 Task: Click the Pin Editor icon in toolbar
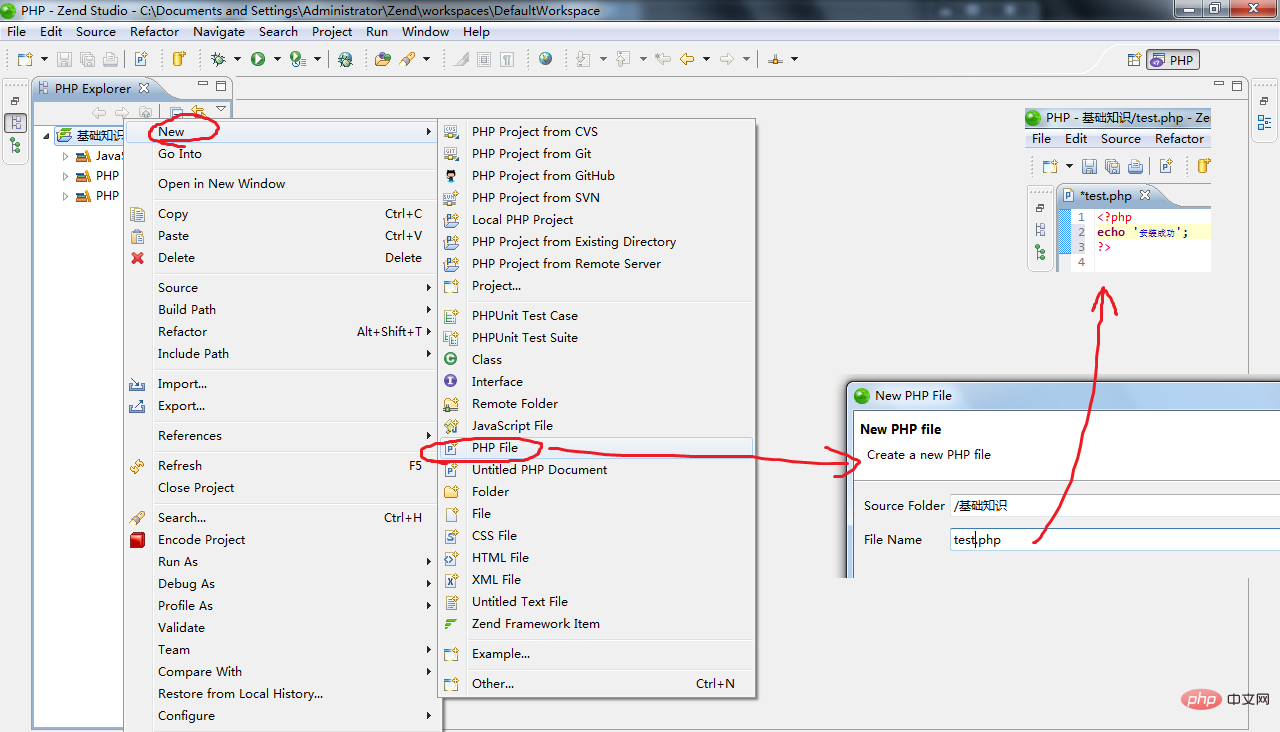click(x=776, y=59)
